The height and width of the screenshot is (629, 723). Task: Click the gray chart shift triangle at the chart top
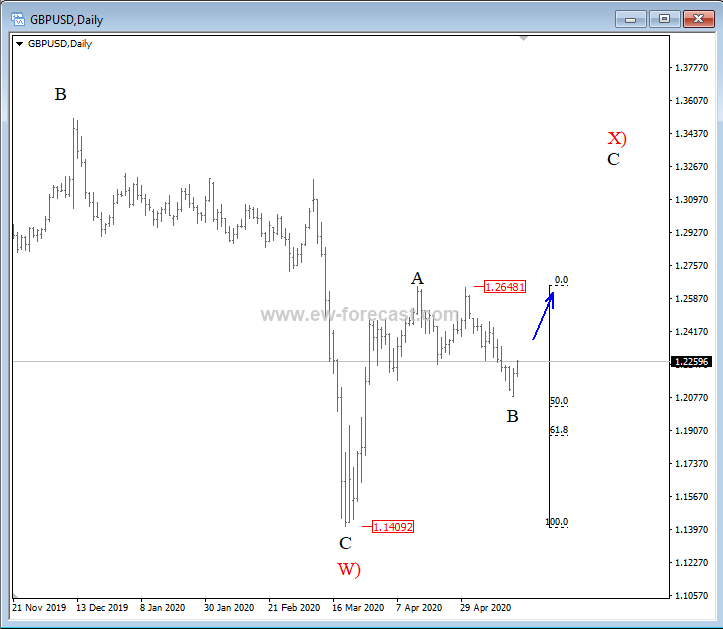point(522,39)
